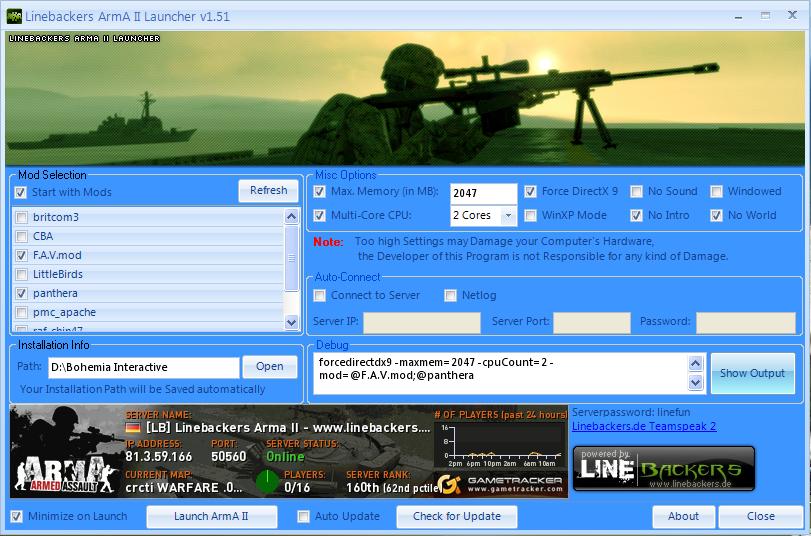Enable Connect to Server checkbox
The image size is (811, 536).
click(320, 295)
